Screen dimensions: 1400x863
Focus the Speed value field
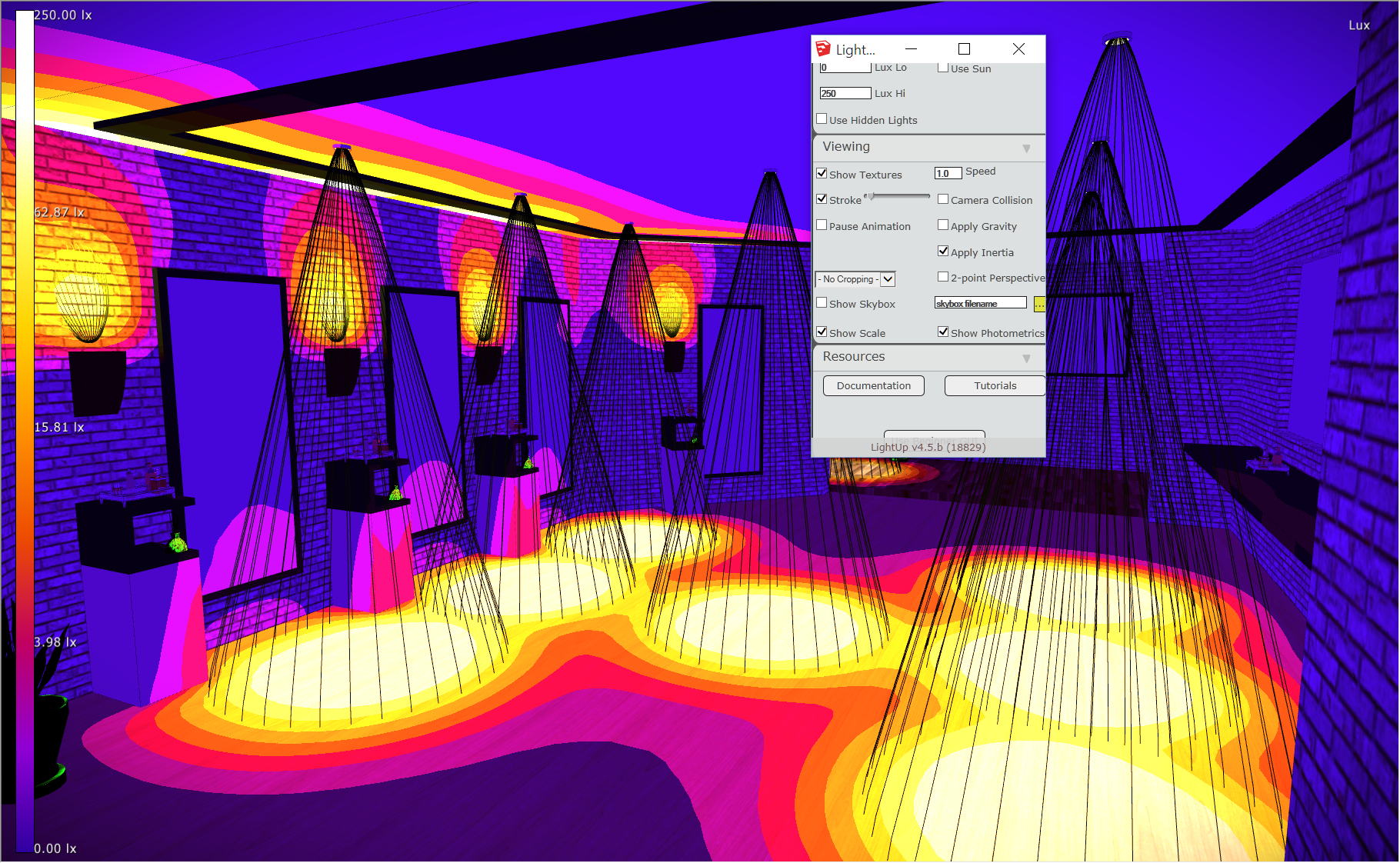(948, 173)
